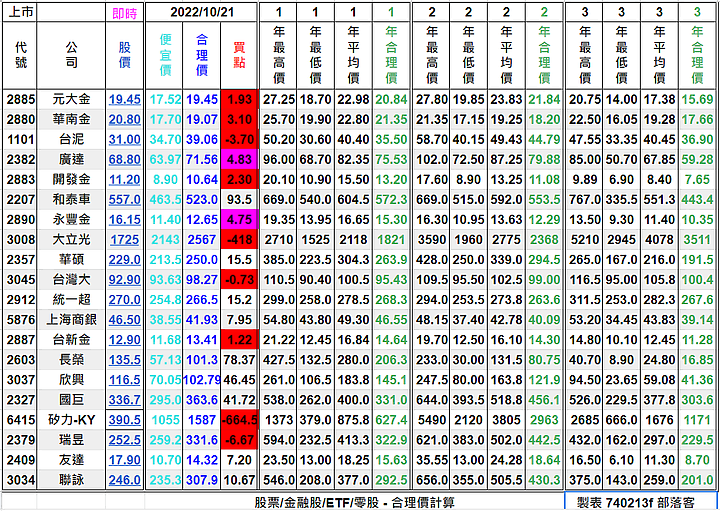Viewport: 720px width, 511px height.
Task: Select the 上市 header cell
Action: tap(20, 12)
